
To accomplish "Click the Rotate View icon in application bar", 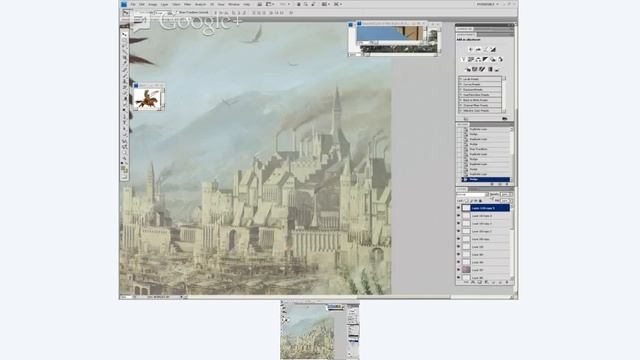I will [x=313, y=4].
